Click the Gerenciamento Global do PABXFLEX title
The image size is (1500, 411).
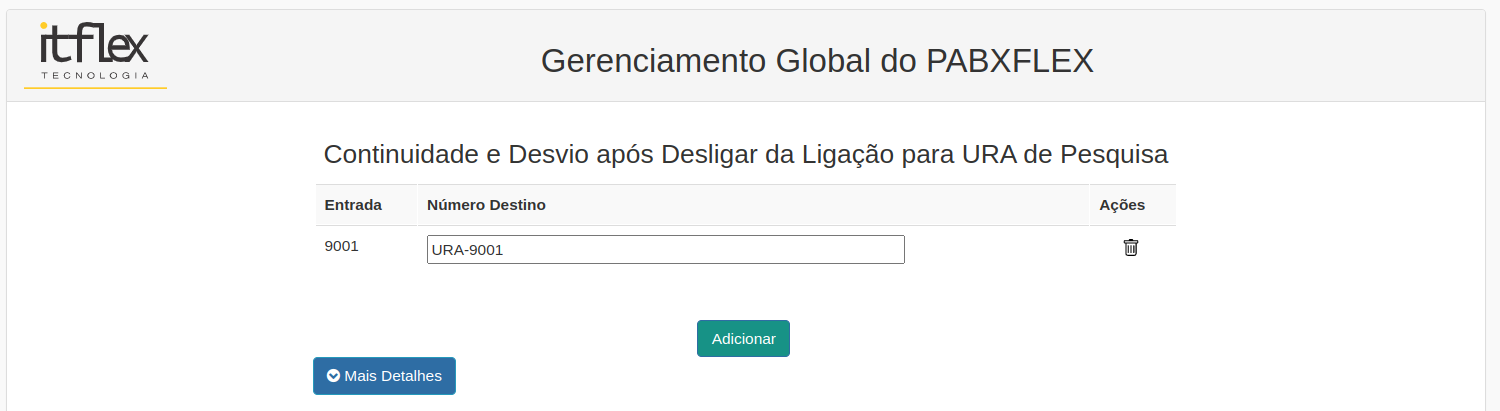point(817,61)
